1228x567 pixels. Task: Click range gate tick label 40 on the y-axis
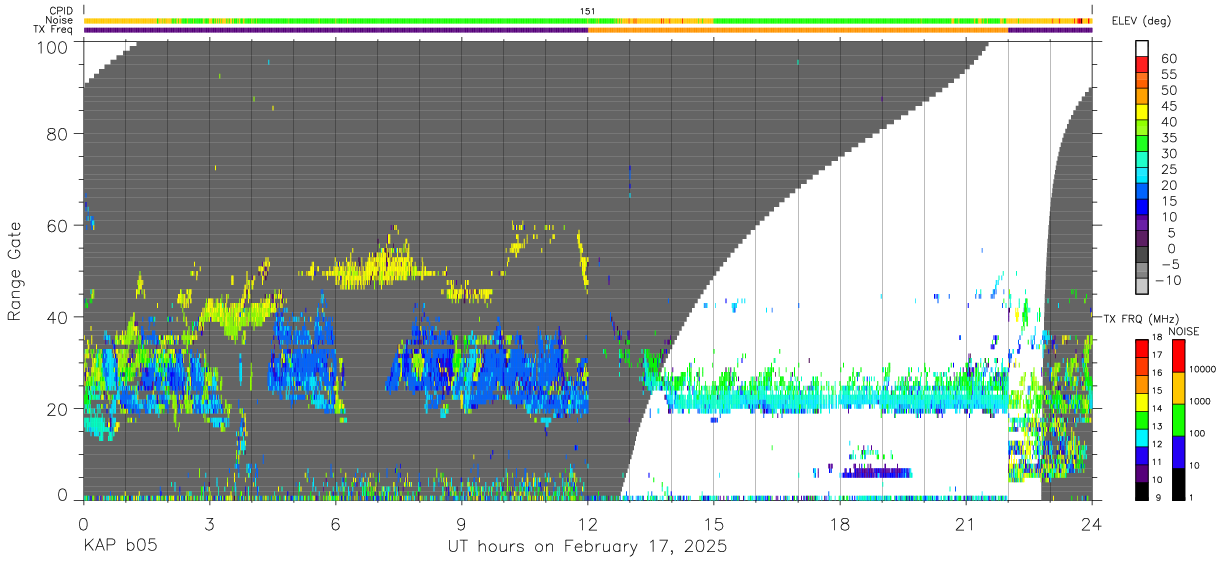tap(58, 317)
